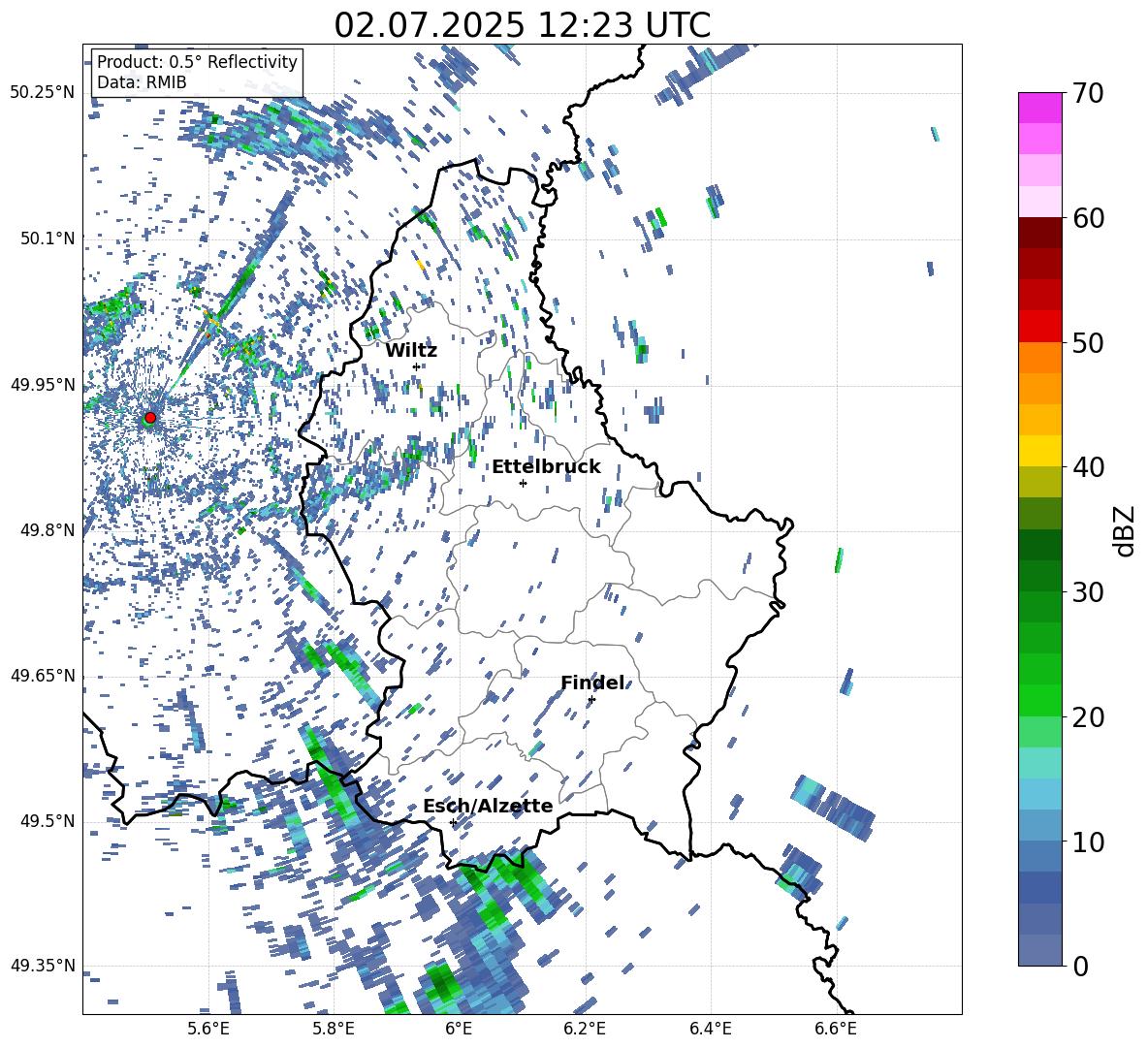Click the bright red colorbar segment near 50
The image size is (1148, 1048).
tap(1040, 326)
